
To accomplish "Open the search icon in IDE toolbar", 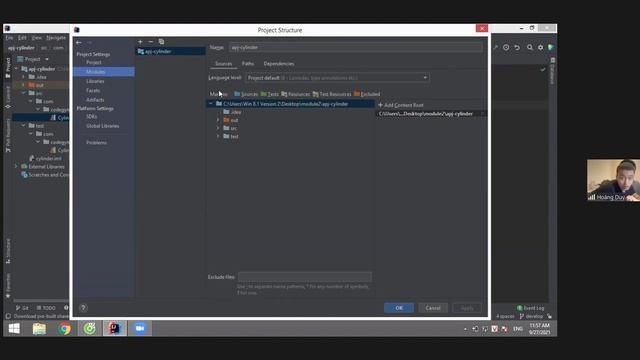I will coord(529,47).
